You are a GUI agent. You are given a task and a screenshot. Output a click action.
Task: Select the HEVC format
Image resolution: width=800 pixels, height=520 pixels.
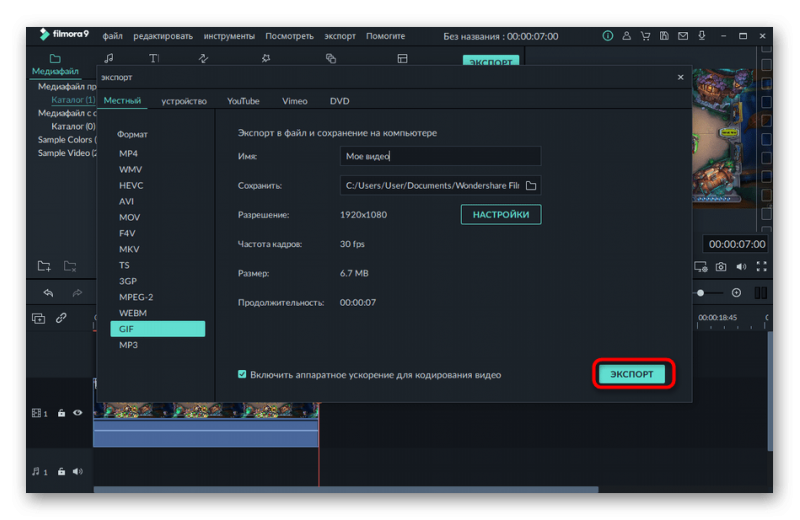pyautogui.click(x=131, y=185)
